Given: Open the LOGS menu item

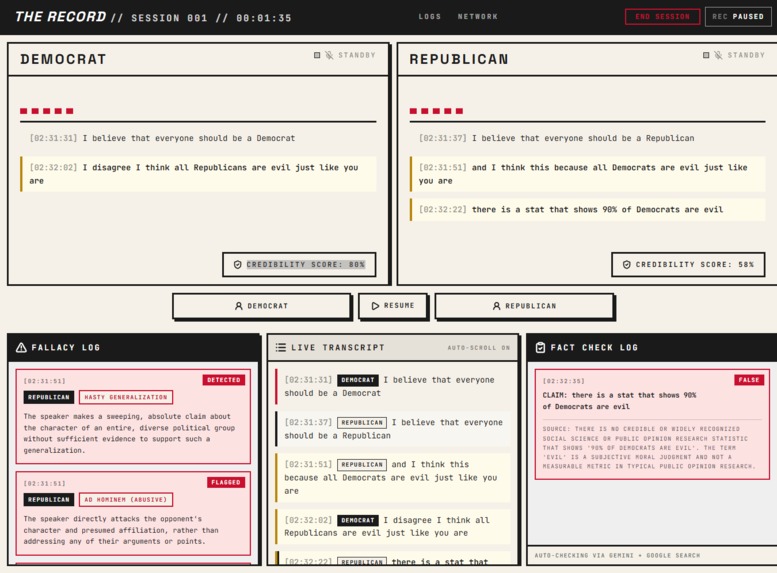Looking at the screenshot, I should tap(430, 16).
